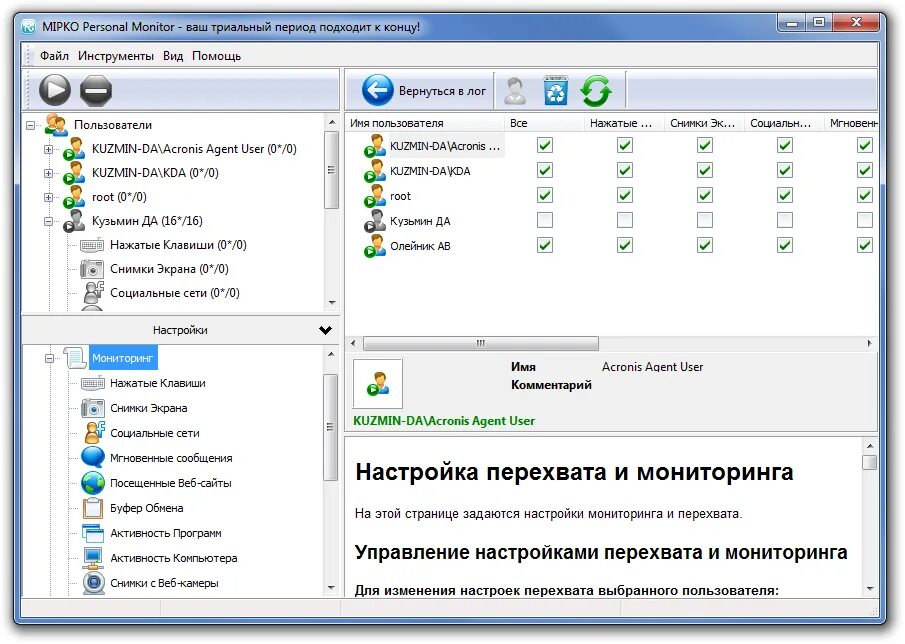Open the Помощь menu

216,56
